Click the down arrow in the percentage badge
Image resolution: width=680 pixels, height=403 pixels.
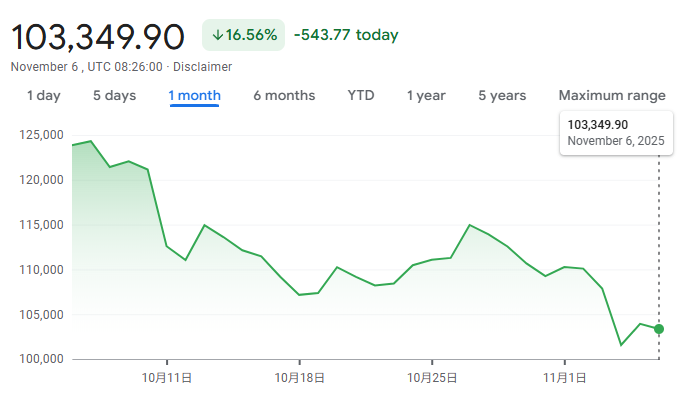[x=217, y=35]
